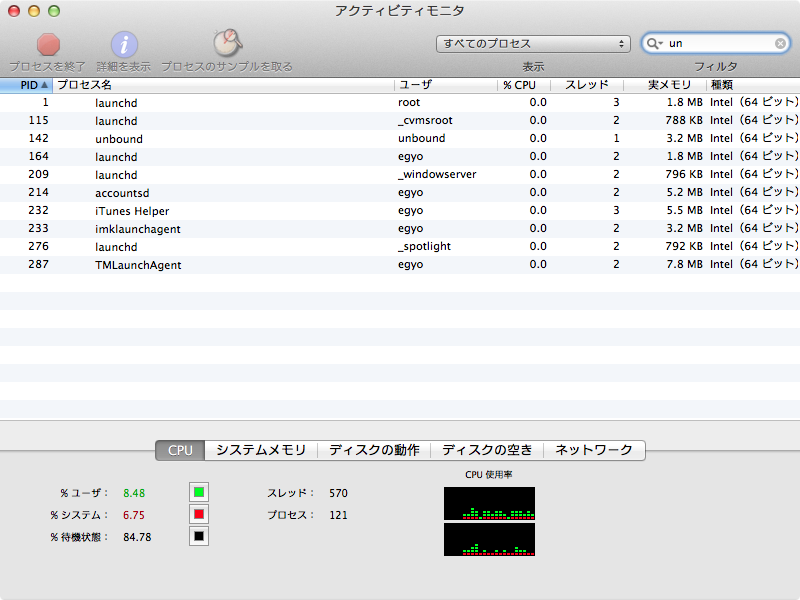Select the CPU tab
This screenshot has height=600, width=800.
(180, 451)
